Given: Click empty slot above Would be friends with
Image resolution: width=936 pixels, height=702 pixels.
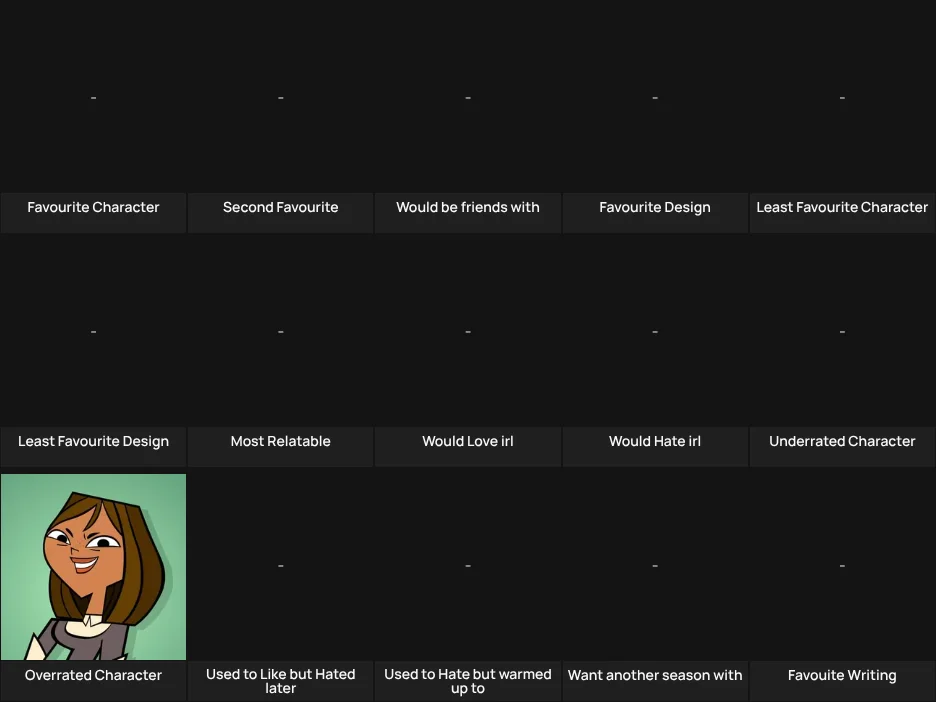Looking at the screenshot, I should point(468,97).
